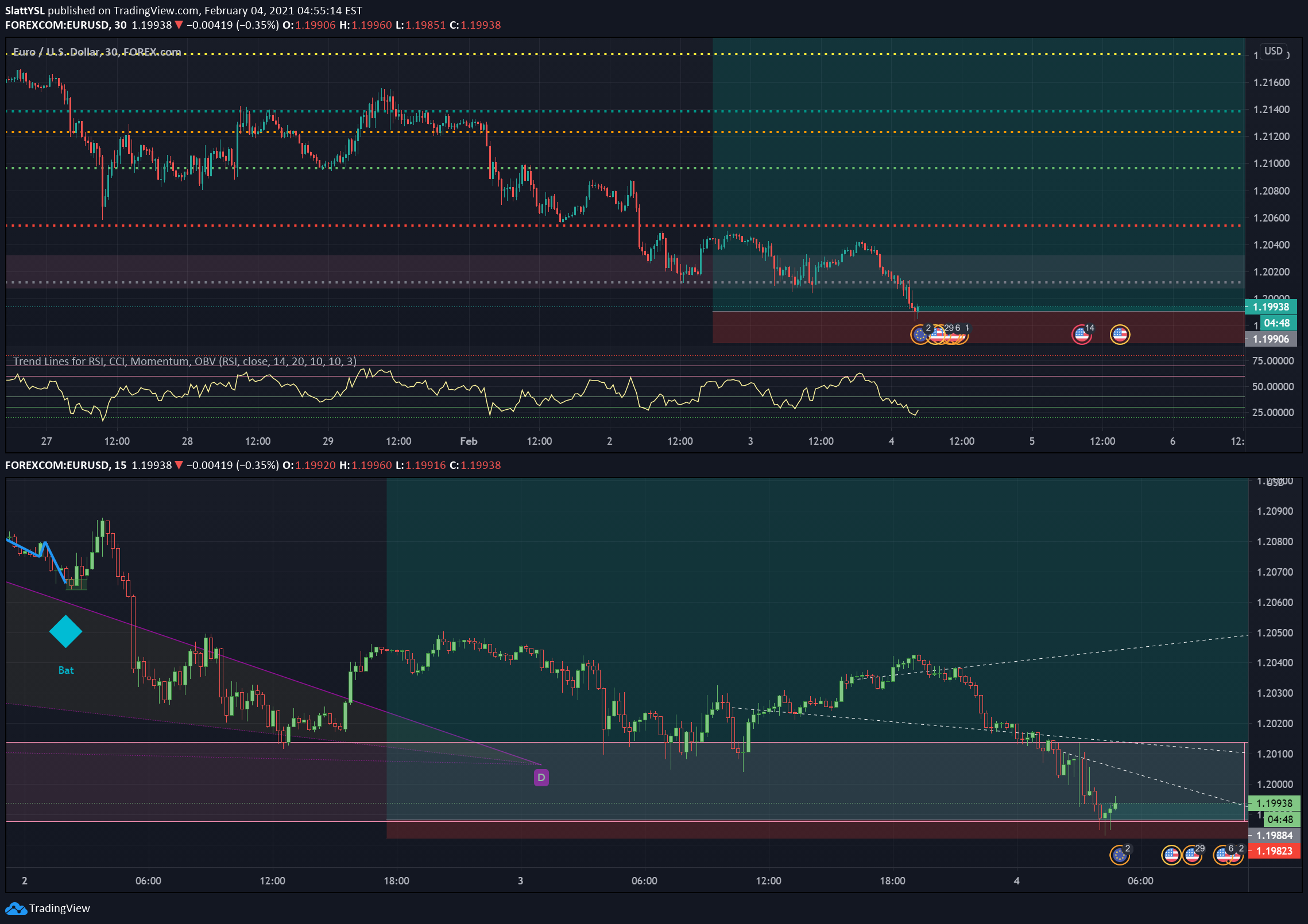Image resolution: width=1308 pixels, height=924 pixels.
Task: Click the 1.20600 price on the upper scale
Action: (1271, 218)
